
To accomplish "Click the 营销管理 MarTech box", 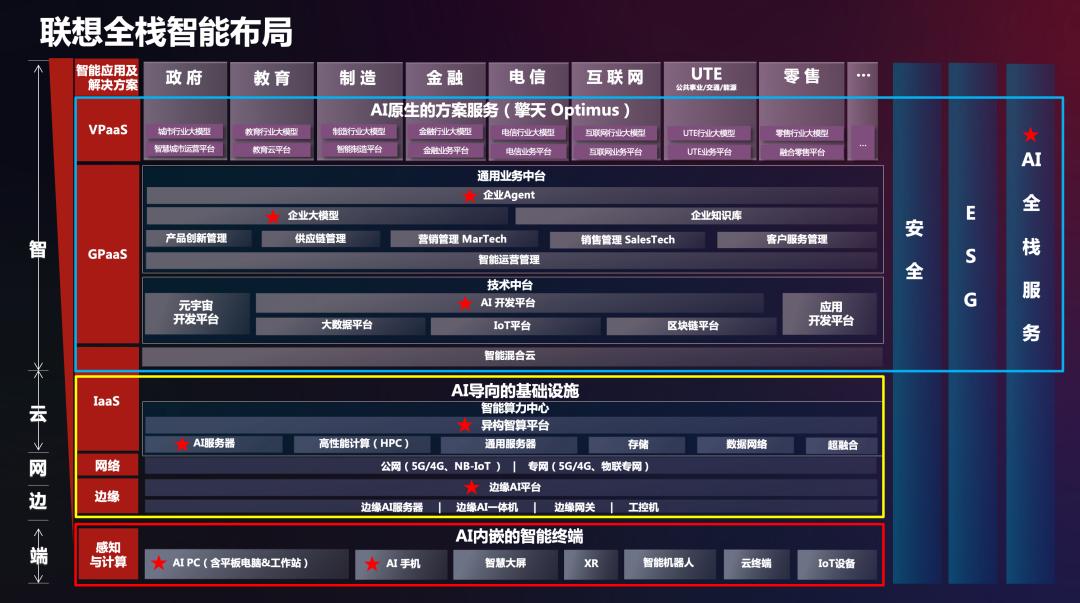I will [x=465, y=239].
